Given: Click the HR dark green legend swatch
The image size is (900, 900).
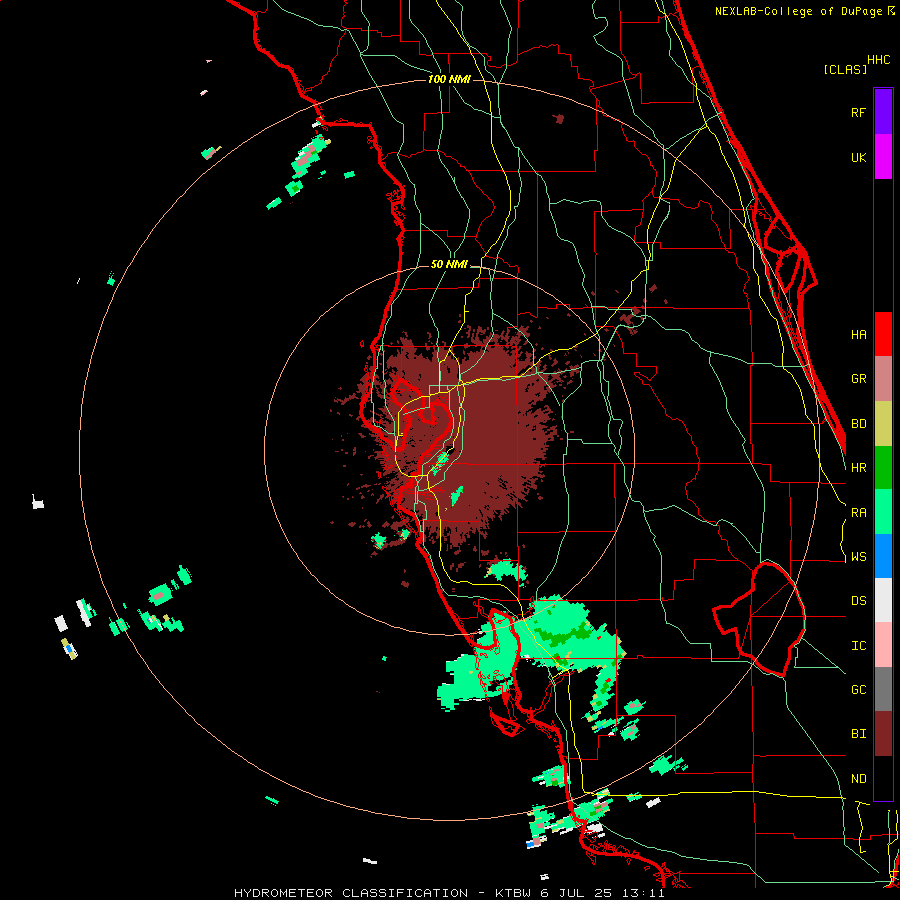Looking at the screenshot, I should click(x=883, y=468).
